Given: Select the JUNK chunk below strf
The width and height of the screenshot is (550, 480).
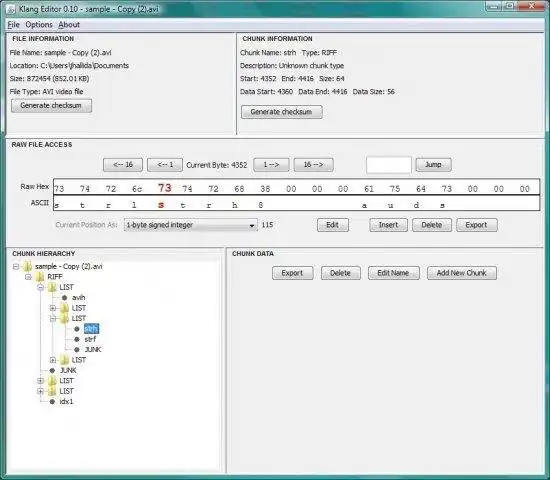Looking at the screenshot, I should pyautogui.click(x=93, y=349).
